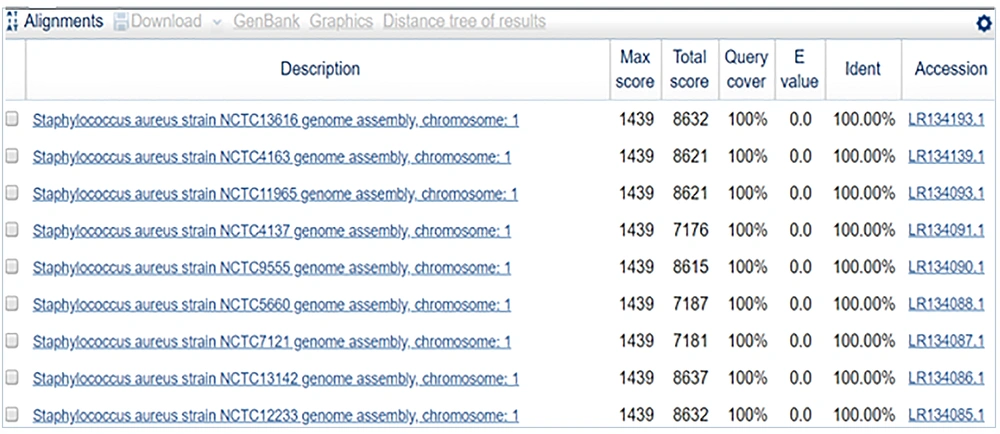Image resolution: width=1000 pixels, height=434 pixels.
Task: Open Staphylococcus aureus strain NCTC13142 alignment
Action: (275, 379)
